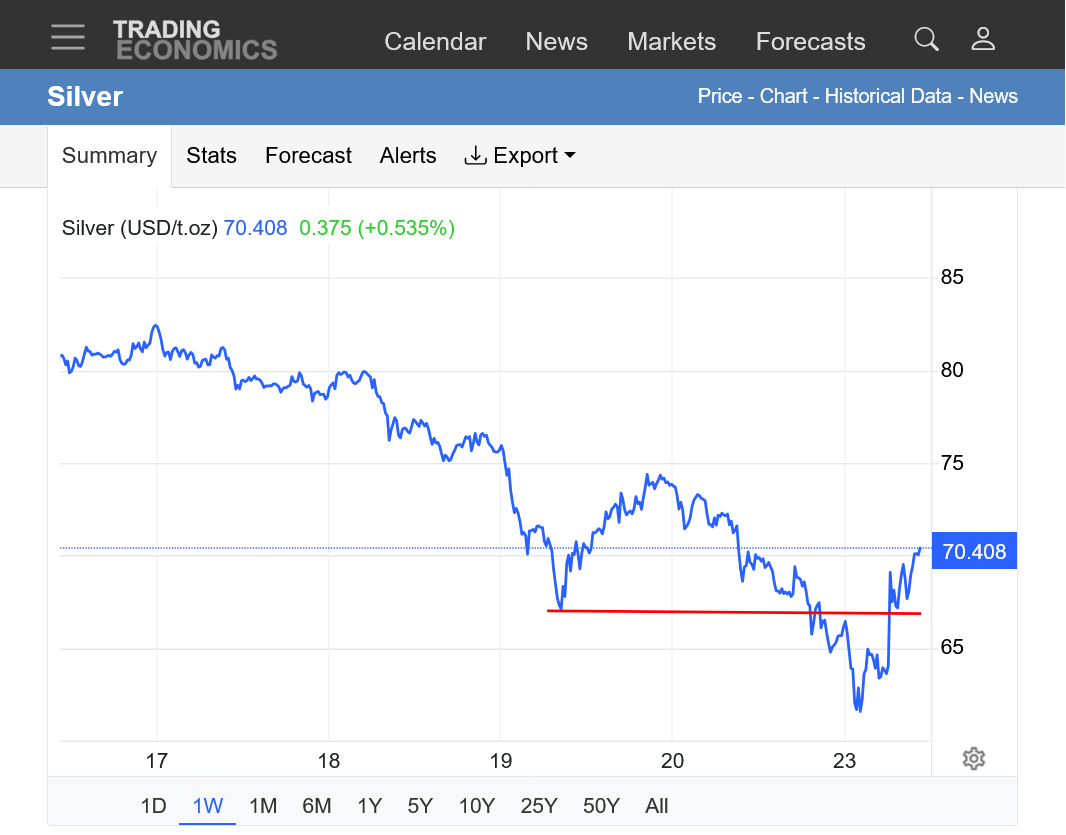Switch to the Stats tab

[211, 156]
